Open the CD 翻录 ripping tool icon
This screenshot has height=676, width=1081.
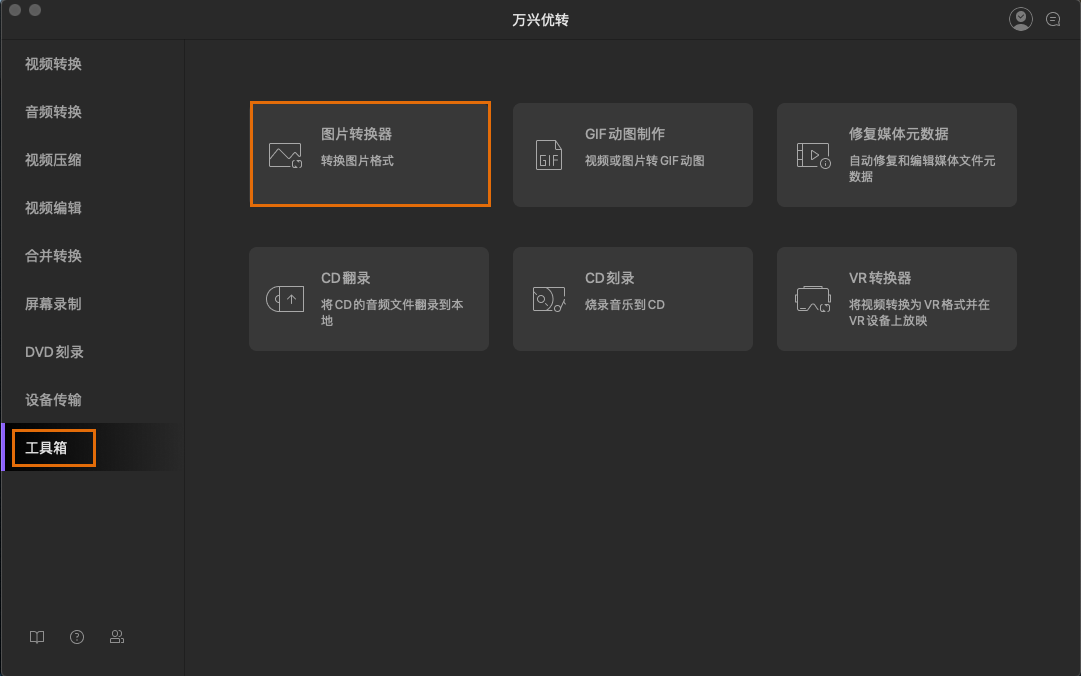[x=283, y=298]
